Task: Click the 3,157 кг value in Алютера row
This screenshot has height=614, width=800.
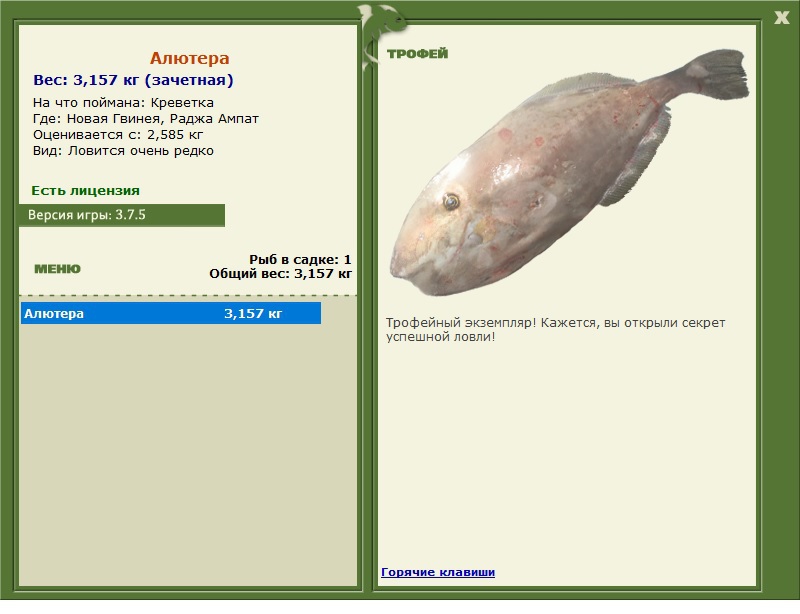Action: tap(253, 313)
